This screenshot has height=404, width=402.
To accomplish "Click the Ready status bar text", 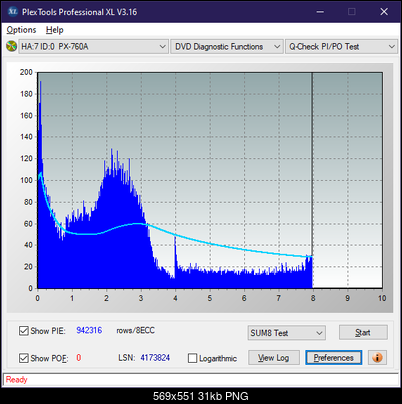I will point(16,380).
